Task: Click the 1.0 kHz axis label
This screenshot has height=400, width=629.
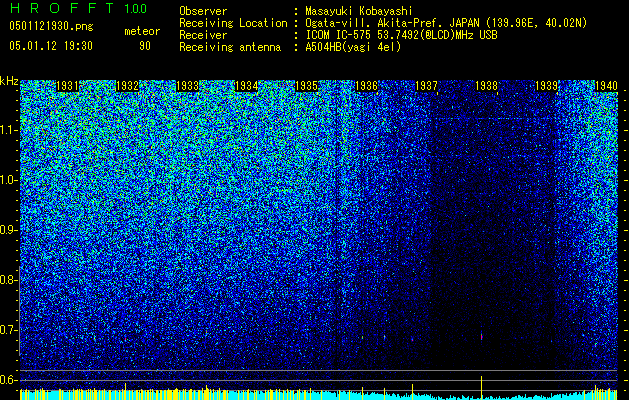Action: 8,180
